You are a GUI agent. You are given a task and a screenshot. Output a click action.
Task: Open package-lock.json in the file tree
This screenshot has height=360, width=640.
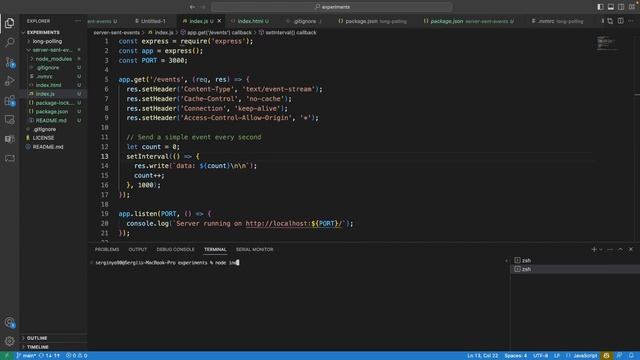tap(55, 103)
